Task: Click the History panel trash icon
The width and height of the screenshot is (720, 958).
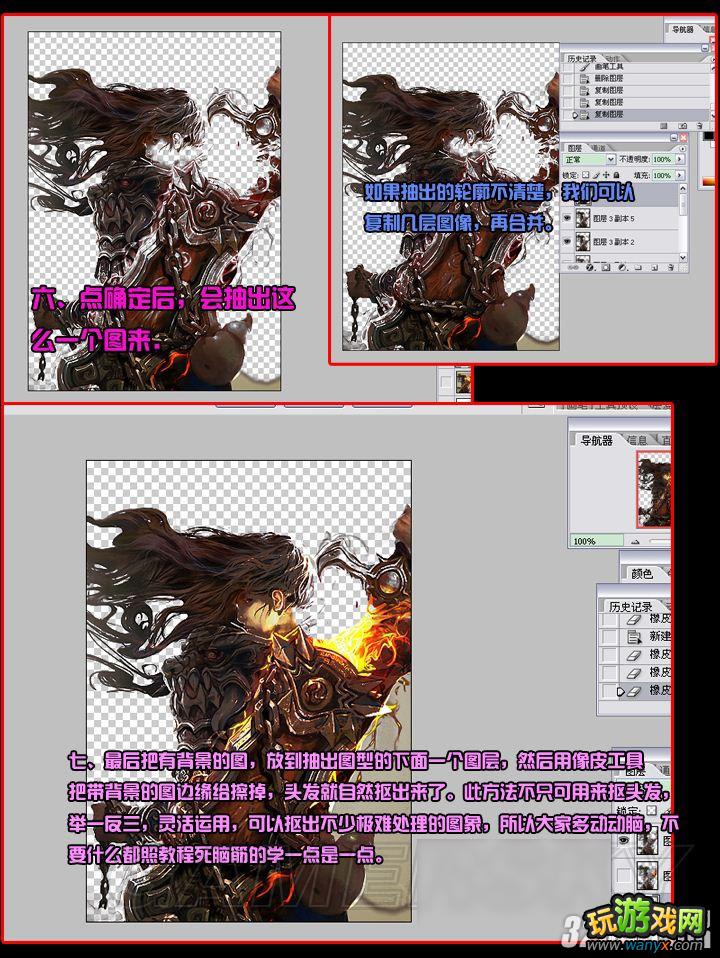Action: click(699, 126)
